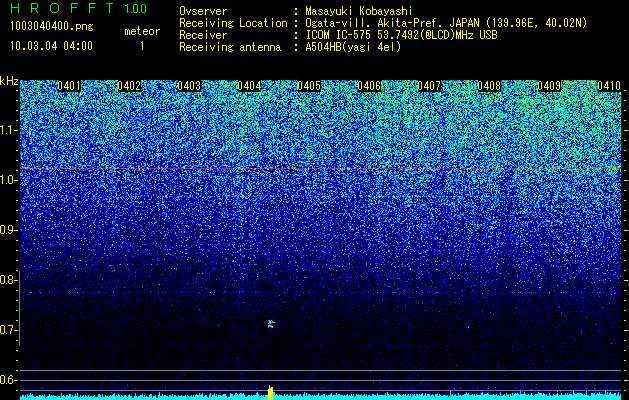
Task: Click the 0.6 frequency axis label
Action: pos(7,380)
